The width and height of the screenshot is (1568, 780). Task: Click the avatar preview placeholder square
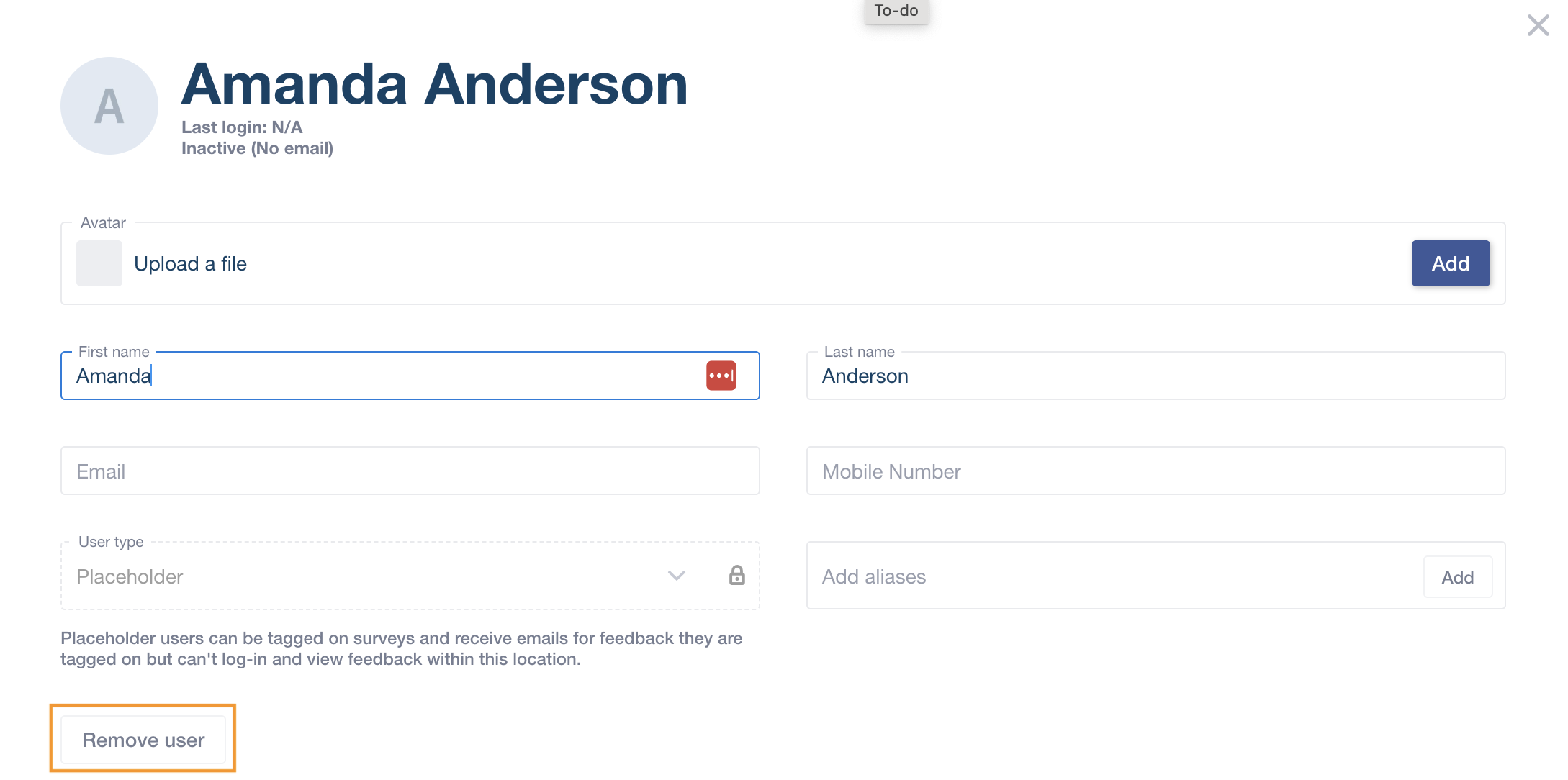click(x=99, y=263)
